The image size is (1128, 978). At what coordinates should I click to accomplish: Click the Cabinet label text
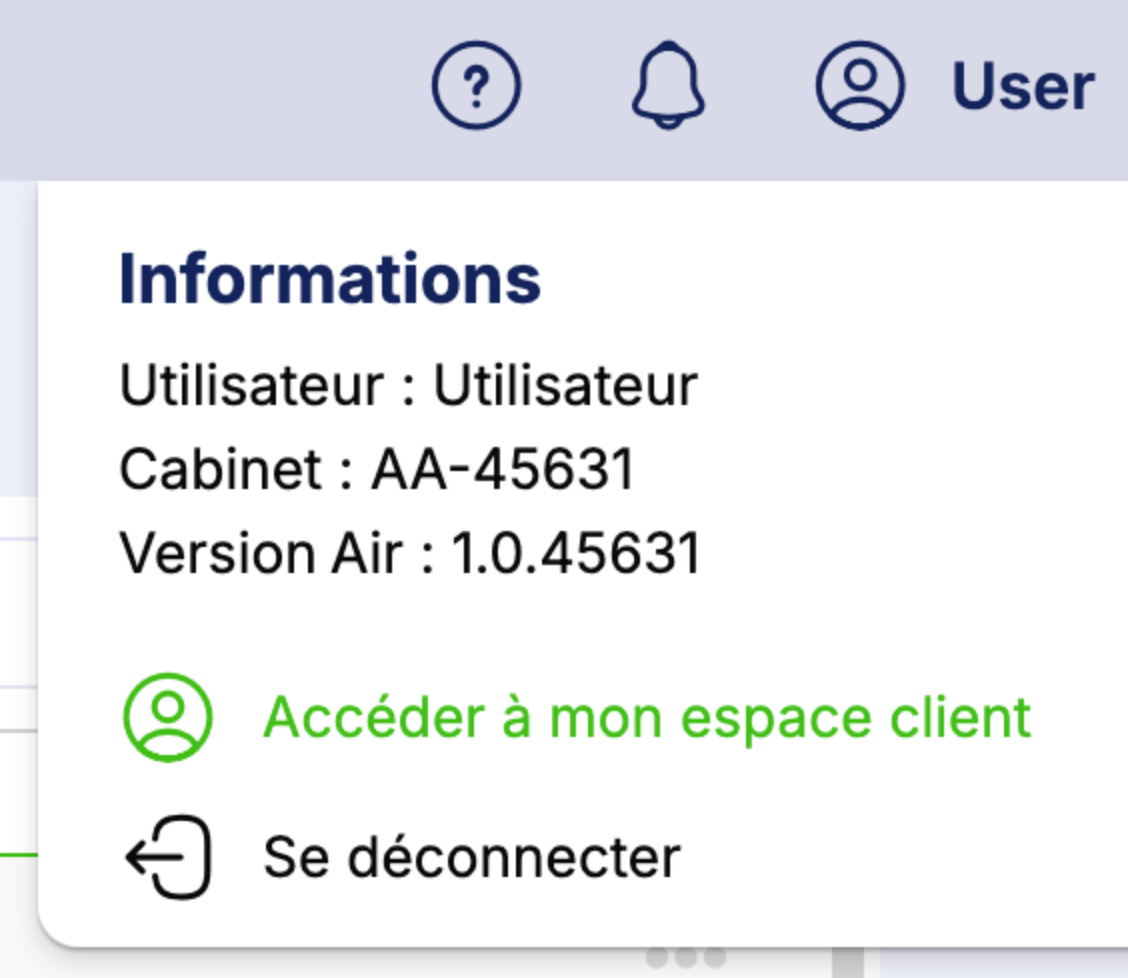(x=221, y=469)
